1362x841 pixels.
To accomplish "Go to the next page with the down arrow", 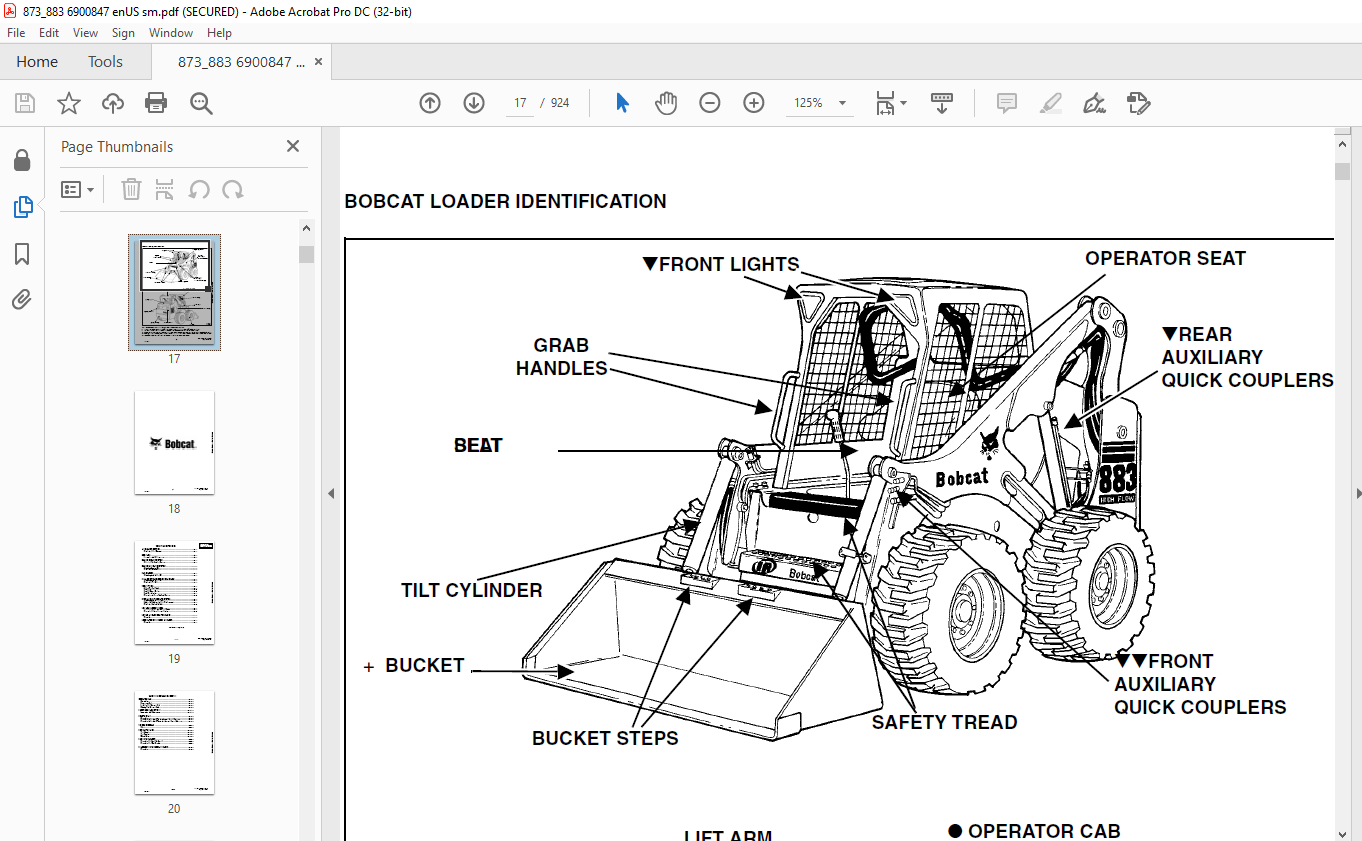I will pyautogui.click(x=474, y=103).
